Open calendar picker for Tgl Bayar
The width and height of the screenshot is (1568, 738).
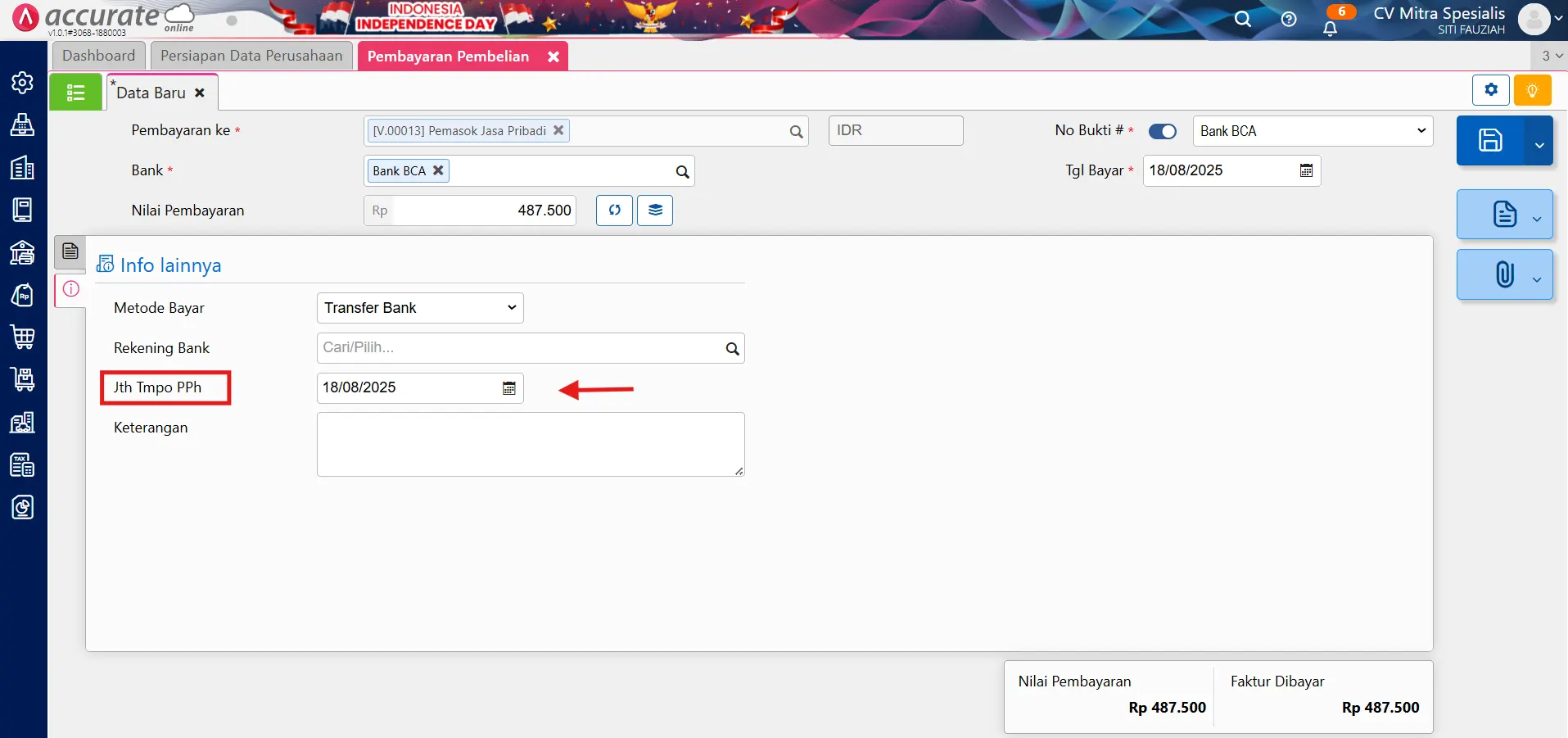coord(1306,170)
